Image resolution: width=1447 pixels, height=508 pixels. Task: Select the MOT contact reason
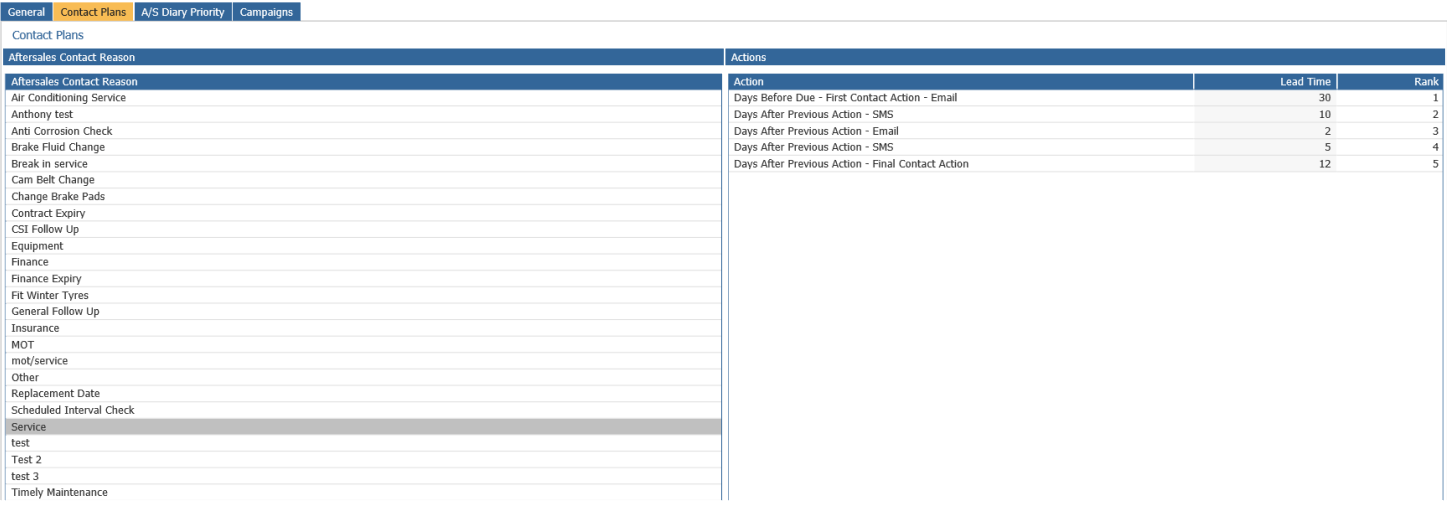click(x=363, y=344)
